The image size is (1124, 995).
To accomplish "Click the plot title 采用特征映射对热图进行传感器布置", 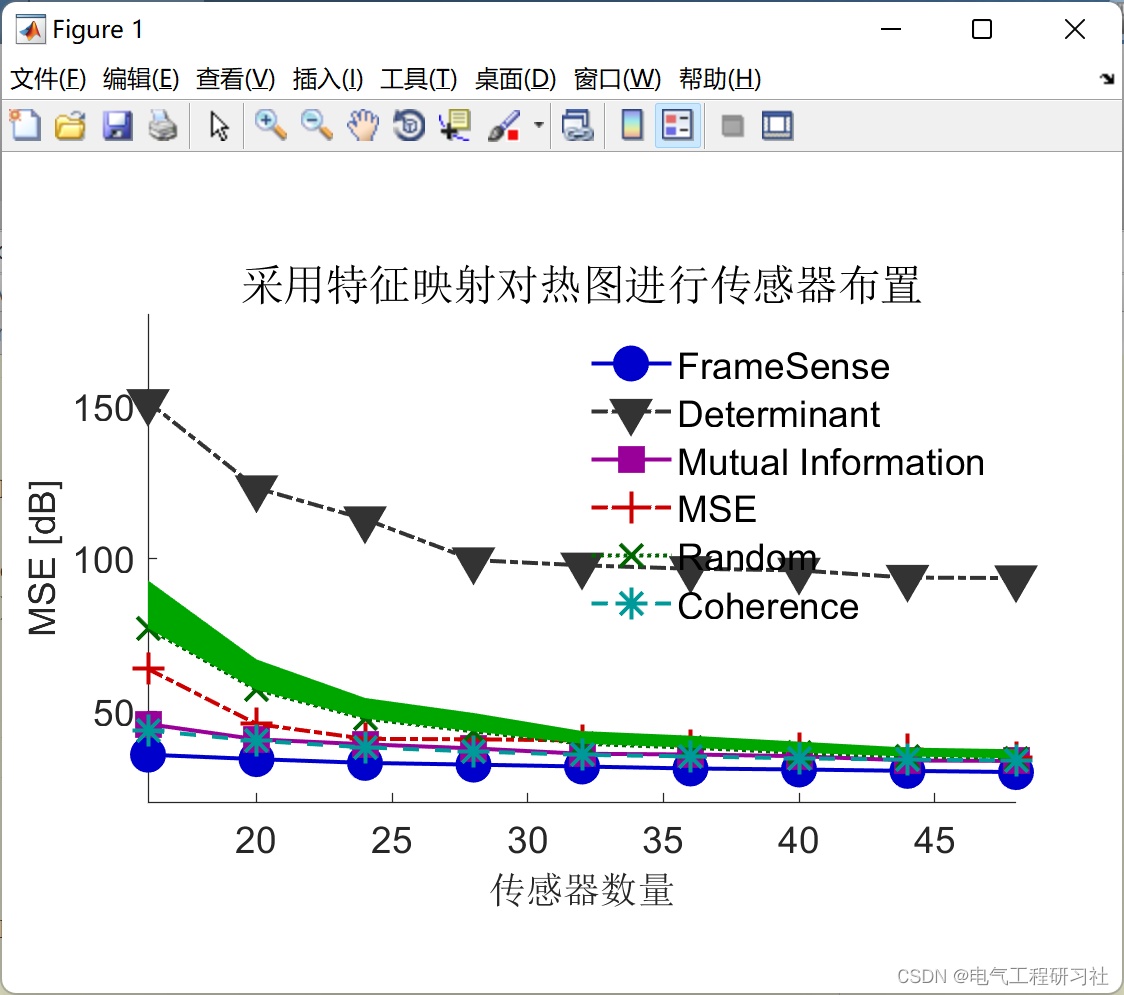I will [581, 285].
